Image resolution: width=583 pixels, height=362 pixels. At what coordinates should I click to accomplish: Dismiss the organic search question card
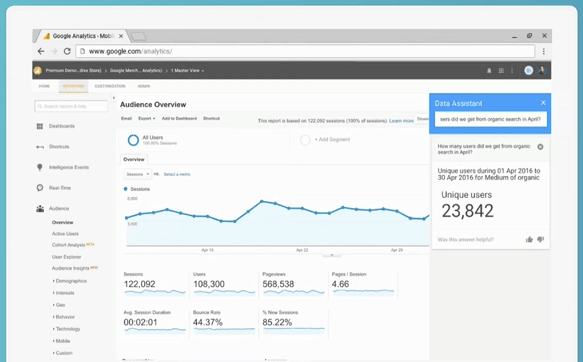[x=540, y=147]
